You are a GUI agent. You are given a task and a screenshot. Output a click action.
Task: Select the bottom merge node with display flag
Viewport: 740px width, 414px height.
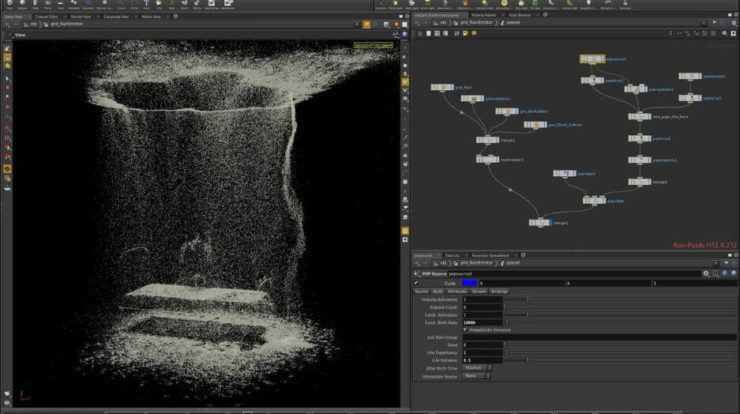[541, 223]
